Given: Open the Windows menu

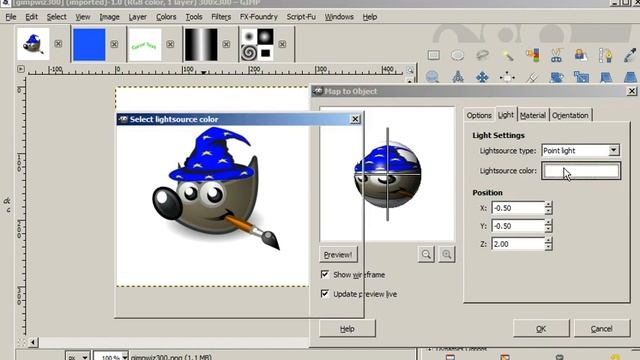Looking at the screenshot, I should click(339, 17).
